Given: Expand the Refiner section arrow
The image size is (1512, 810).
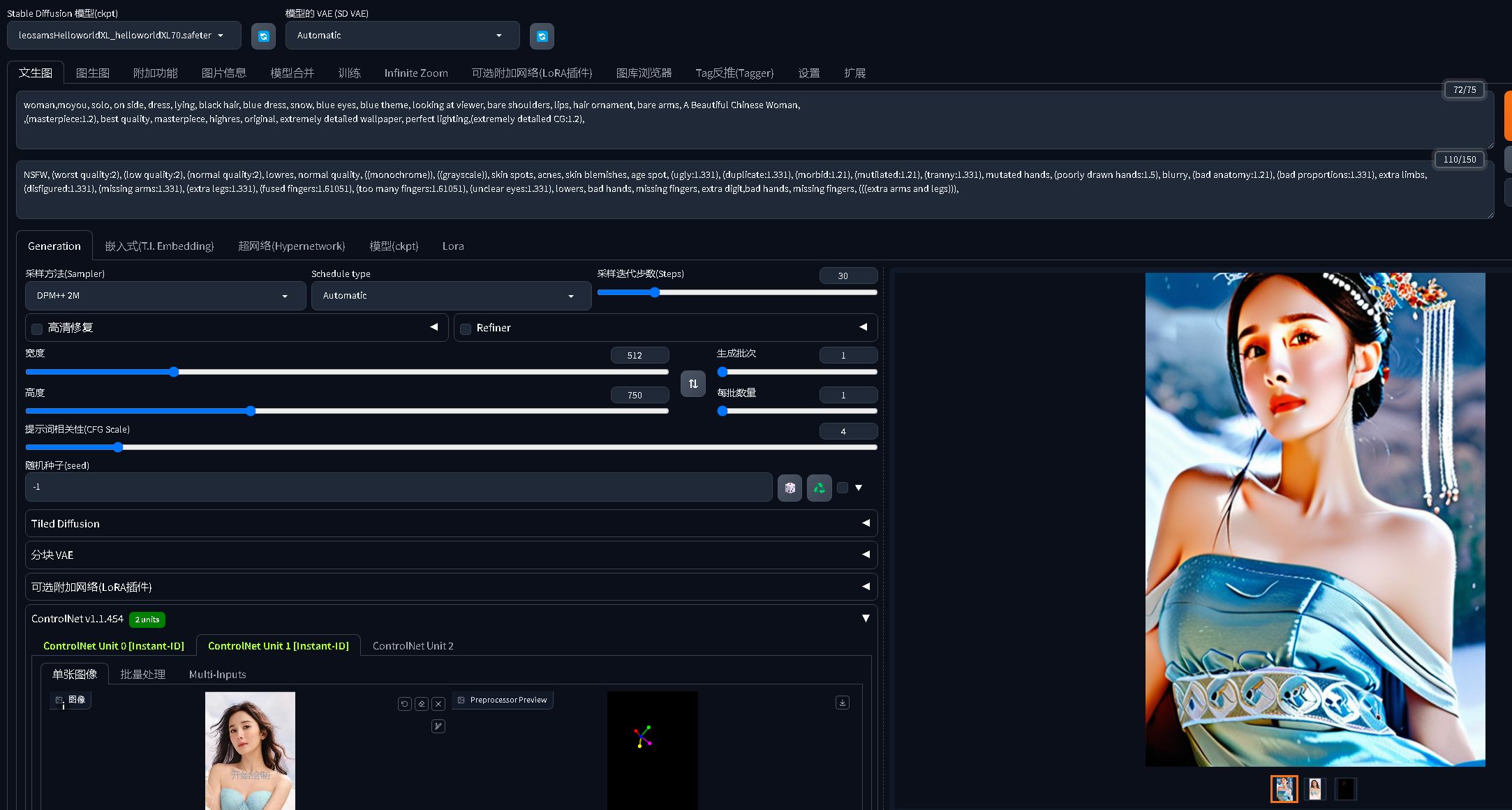Looking at the screenshot, I should coord(864,327).
